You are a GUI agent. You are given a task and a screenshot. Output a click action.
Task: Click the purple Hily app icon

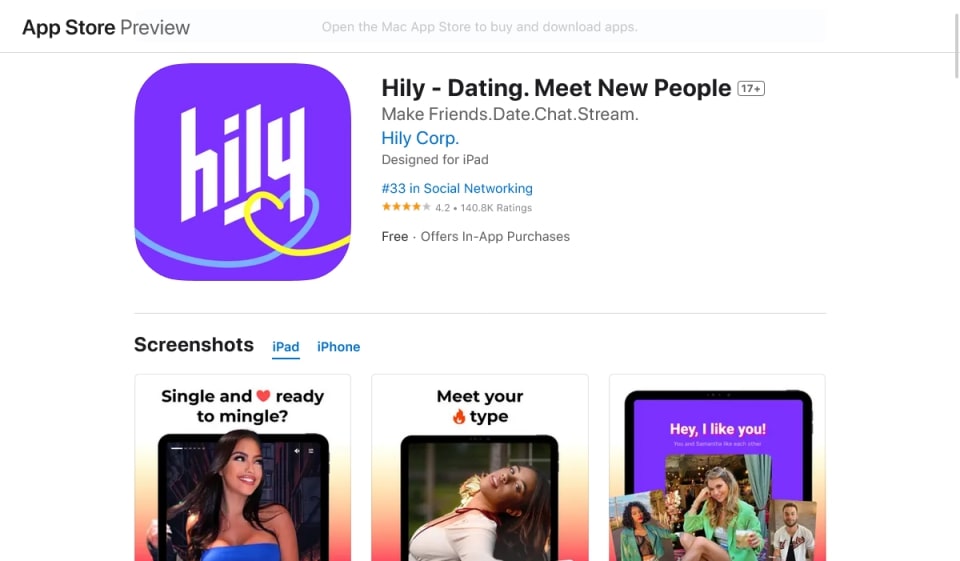[x=242, y=172]
